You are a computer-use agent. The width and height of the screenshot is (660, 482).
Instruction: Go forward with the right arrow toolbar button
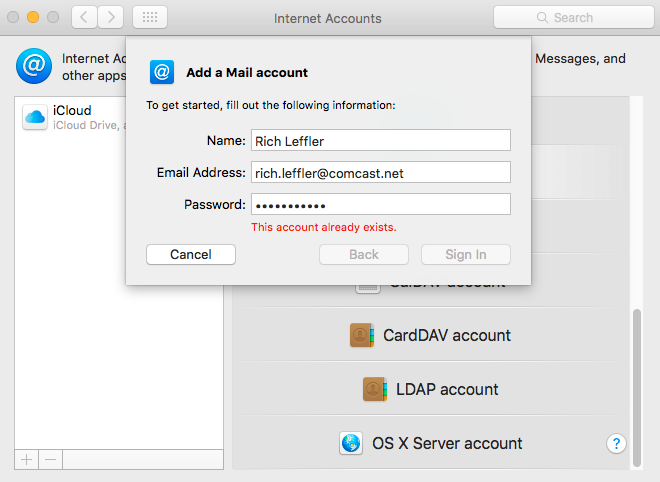tap(111, 17)
